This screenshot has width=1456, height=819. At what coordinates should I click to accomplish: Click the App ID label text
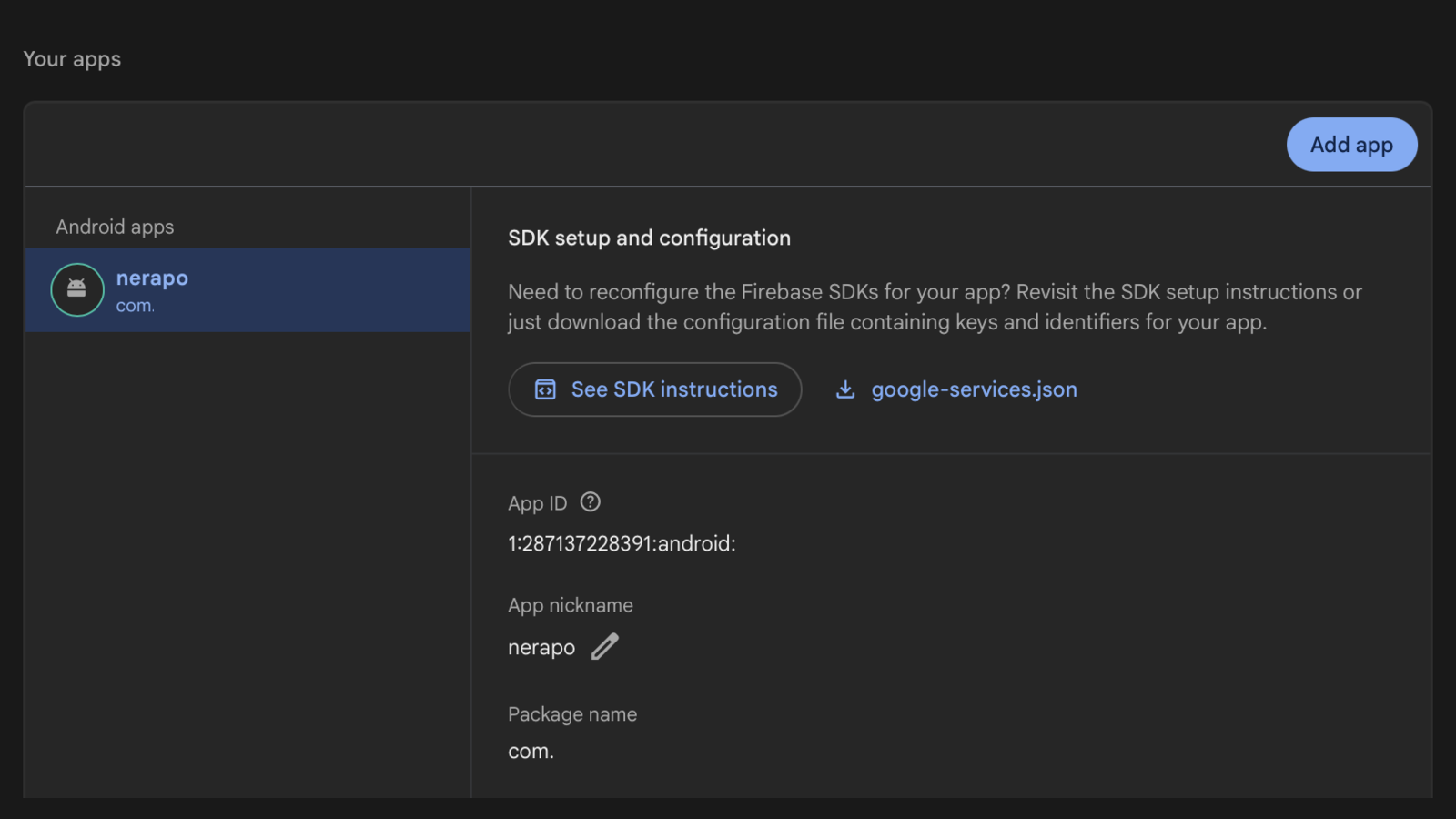537,503
